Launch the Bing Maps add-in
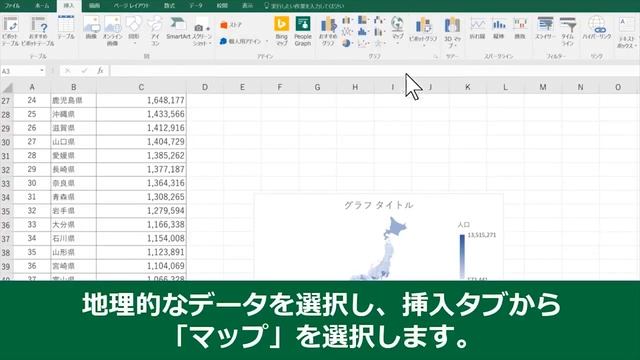This screenshot has width=640, height=360. (x=282, y=31)
